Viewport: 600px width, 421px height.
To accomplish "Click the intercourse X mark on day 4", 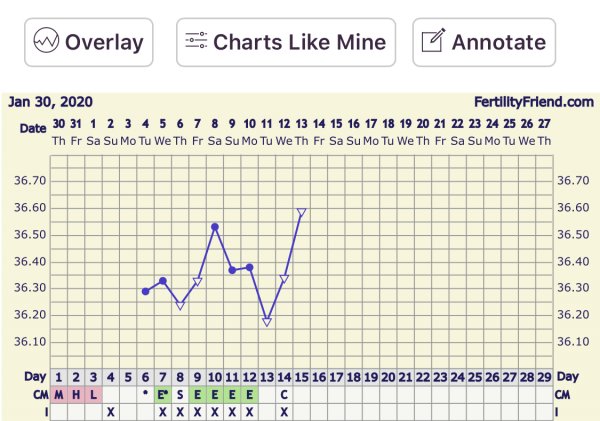I will tap(111, 411).
